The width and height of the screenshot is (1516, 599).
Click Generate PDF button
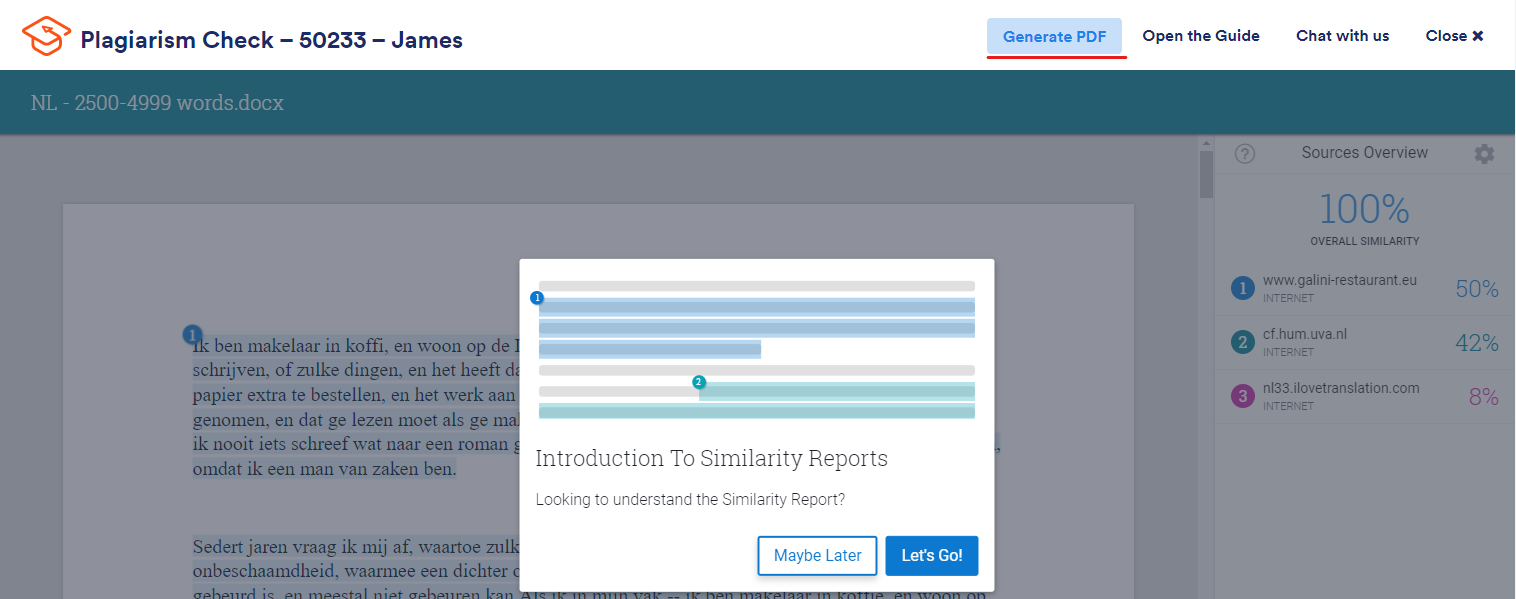(x=1054, y=36)
